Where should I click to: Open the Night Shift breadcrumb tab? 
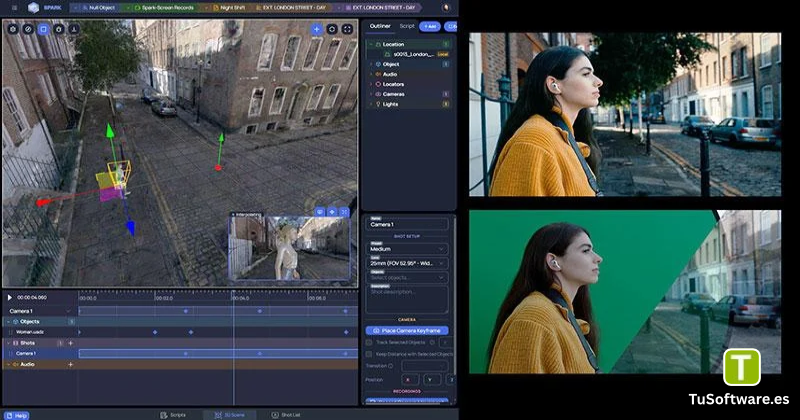click(228, 8)
